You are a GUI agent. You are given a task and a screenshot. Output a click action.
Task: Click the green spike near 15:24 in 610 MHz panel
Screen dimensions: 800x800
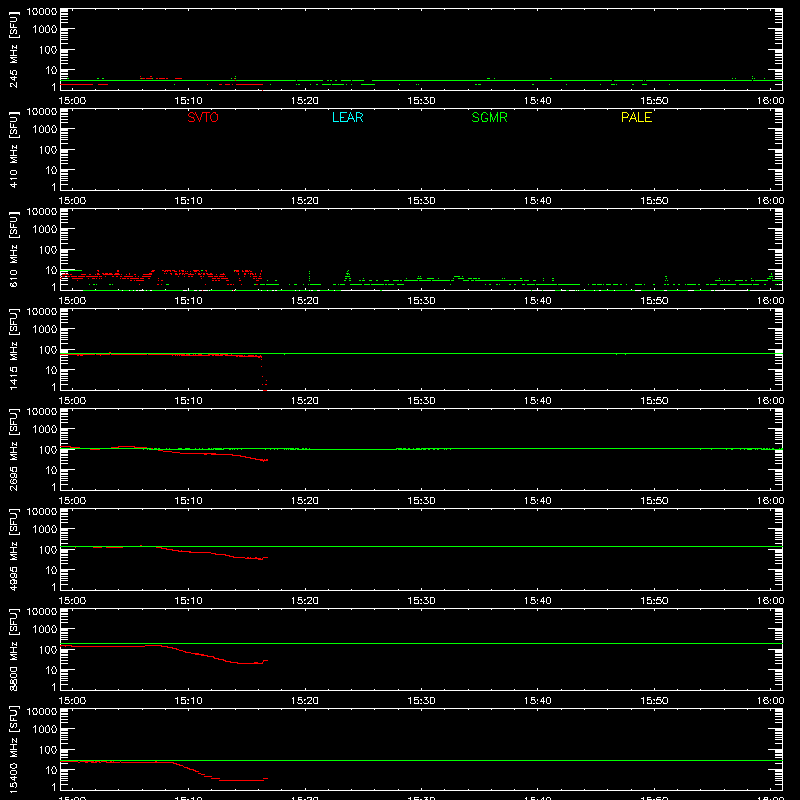347,276
